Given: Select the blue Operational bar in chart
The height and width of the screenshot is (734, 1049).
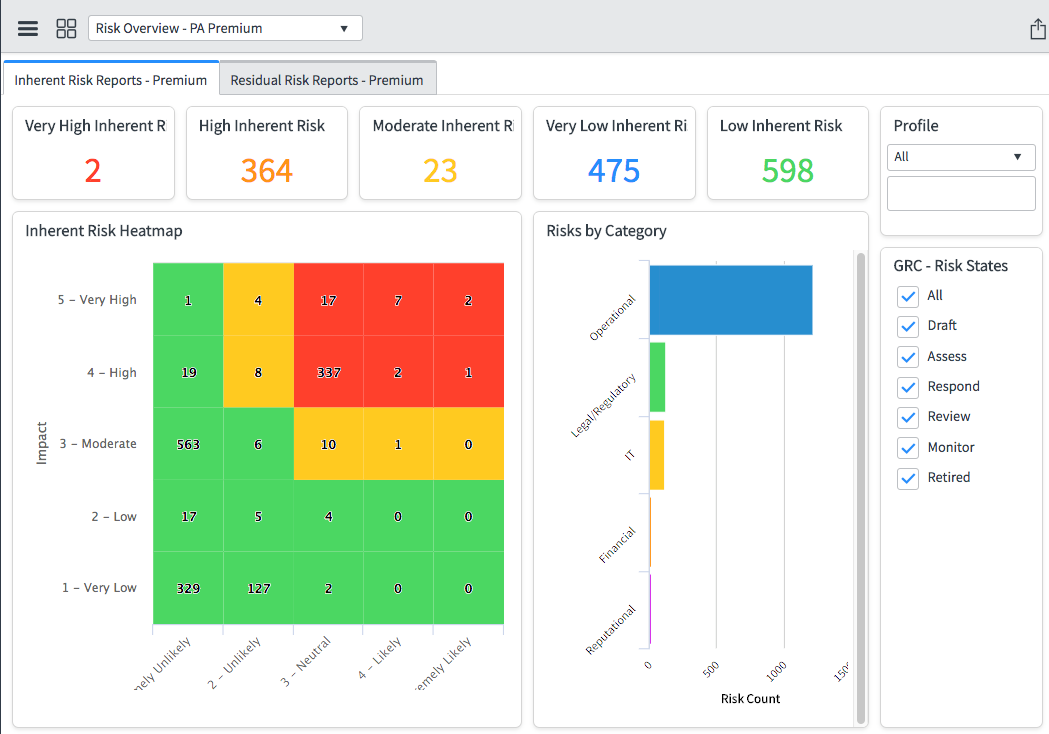Looking at the screenshot, I should (x=731, y=300).
